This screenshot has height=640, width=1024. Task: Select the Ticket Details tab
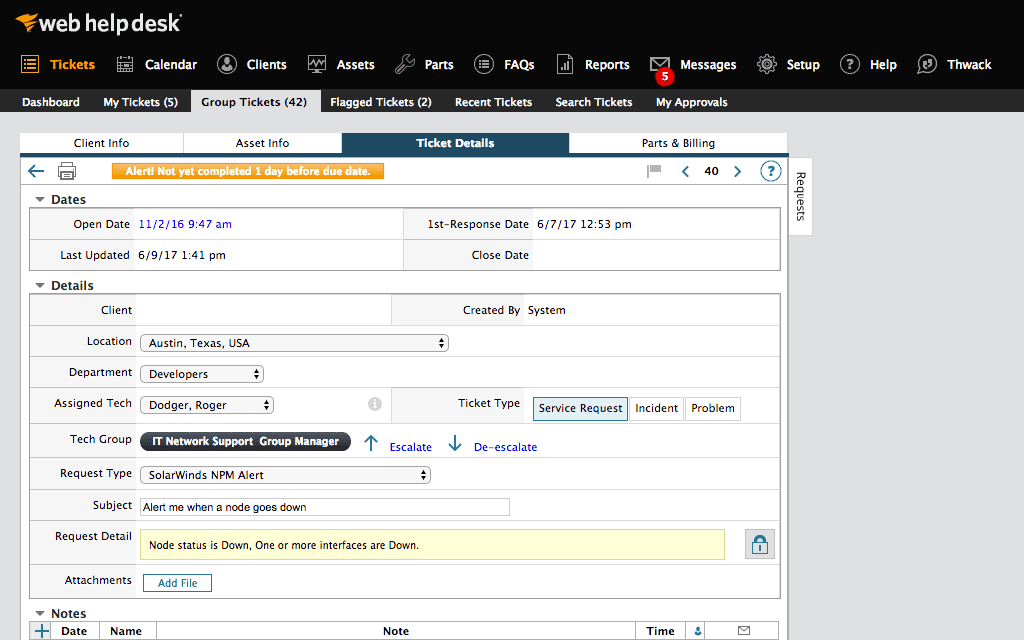click(455, 143)
